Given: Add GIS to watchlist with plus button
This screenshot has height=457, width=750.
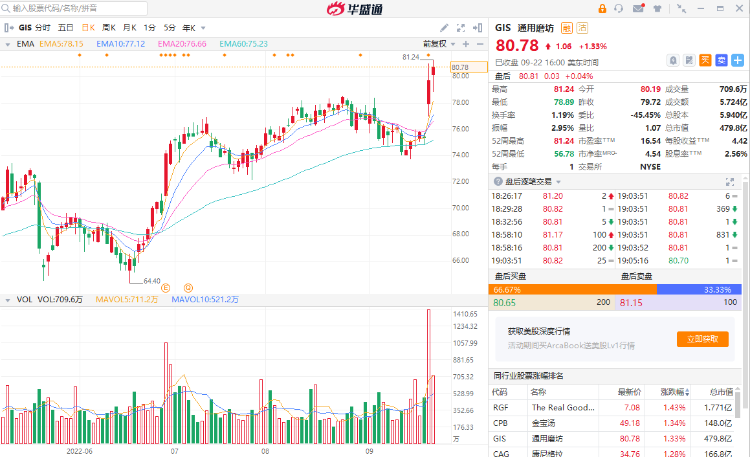Looking at the screenshot, I should click(738, 60).
